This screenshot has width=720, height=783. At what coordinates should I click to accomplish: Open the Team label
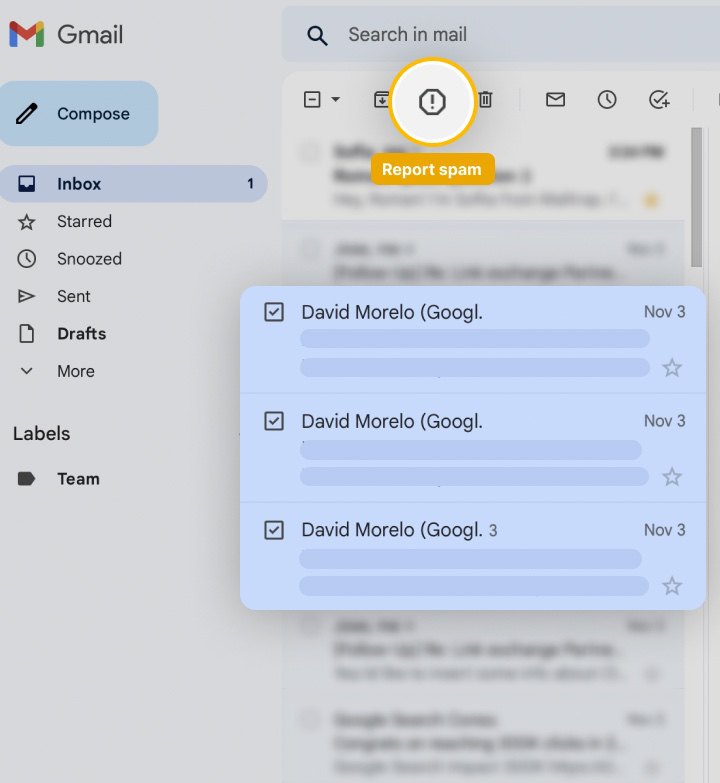[x=78, y=479]
